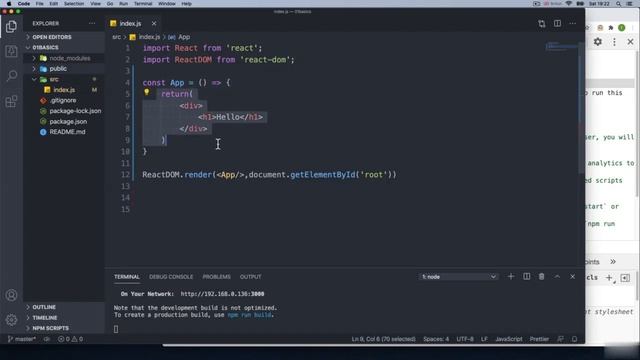The image size is (640, 360).
Task: Open the Explorer view in activity bar
Action: (11, 27)
